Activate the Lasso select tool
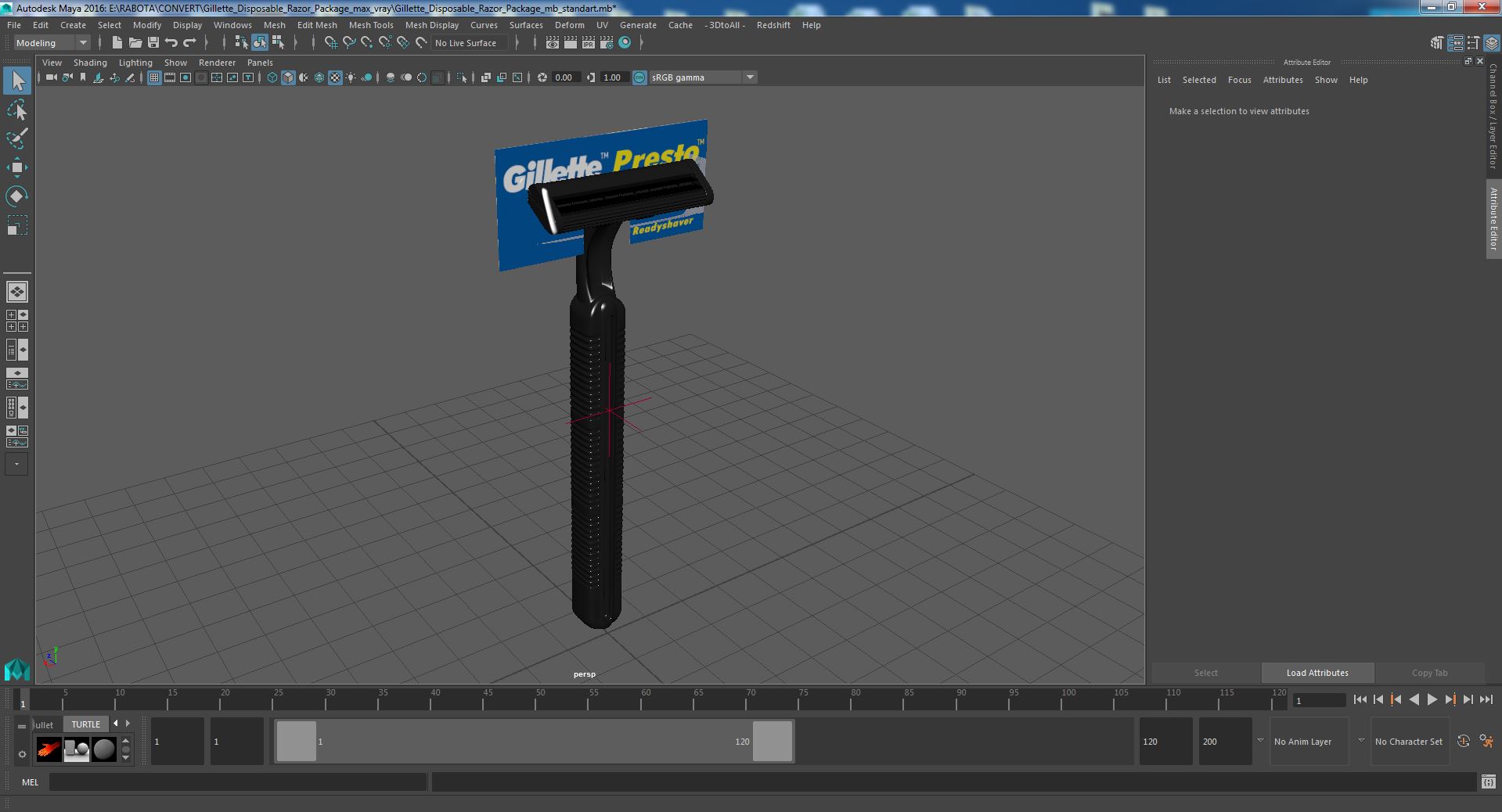Viewport: 1502px width, 812px height. [17, 110]
